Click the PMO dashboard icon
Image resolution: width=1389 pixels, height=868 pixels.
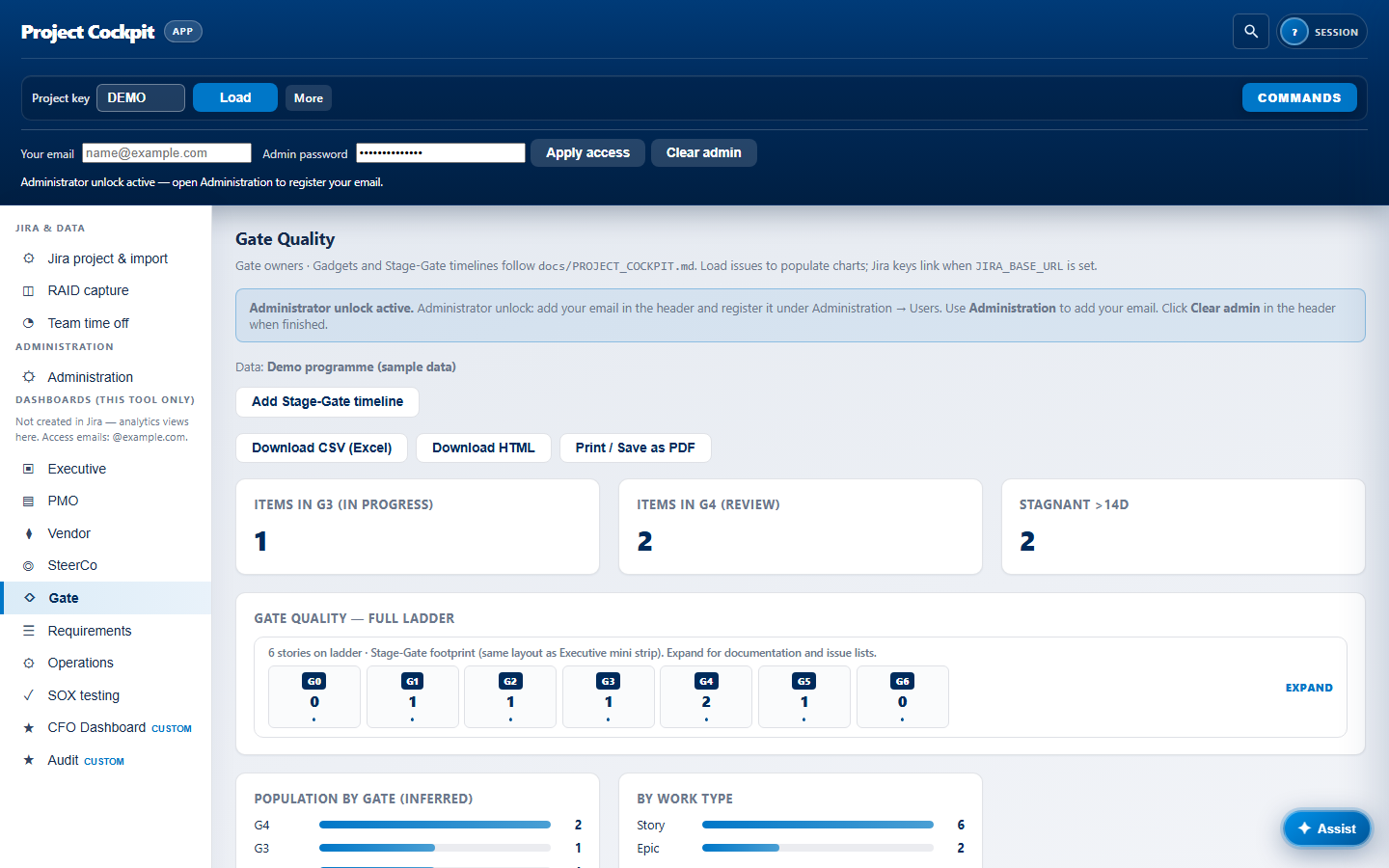point(29,501)
